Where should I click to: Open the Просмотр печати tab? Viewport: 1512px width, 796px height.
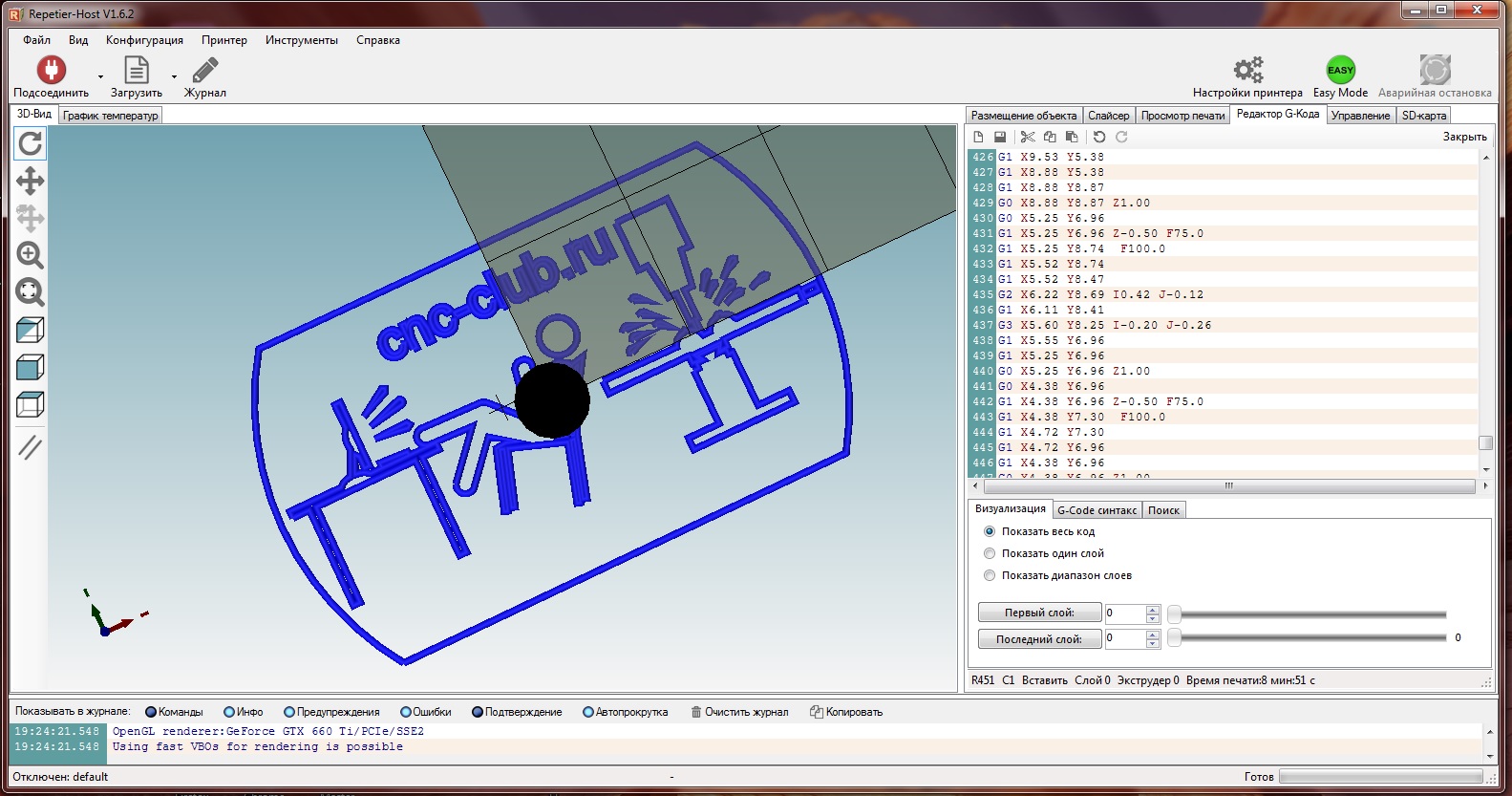(x=1183, y=116)
